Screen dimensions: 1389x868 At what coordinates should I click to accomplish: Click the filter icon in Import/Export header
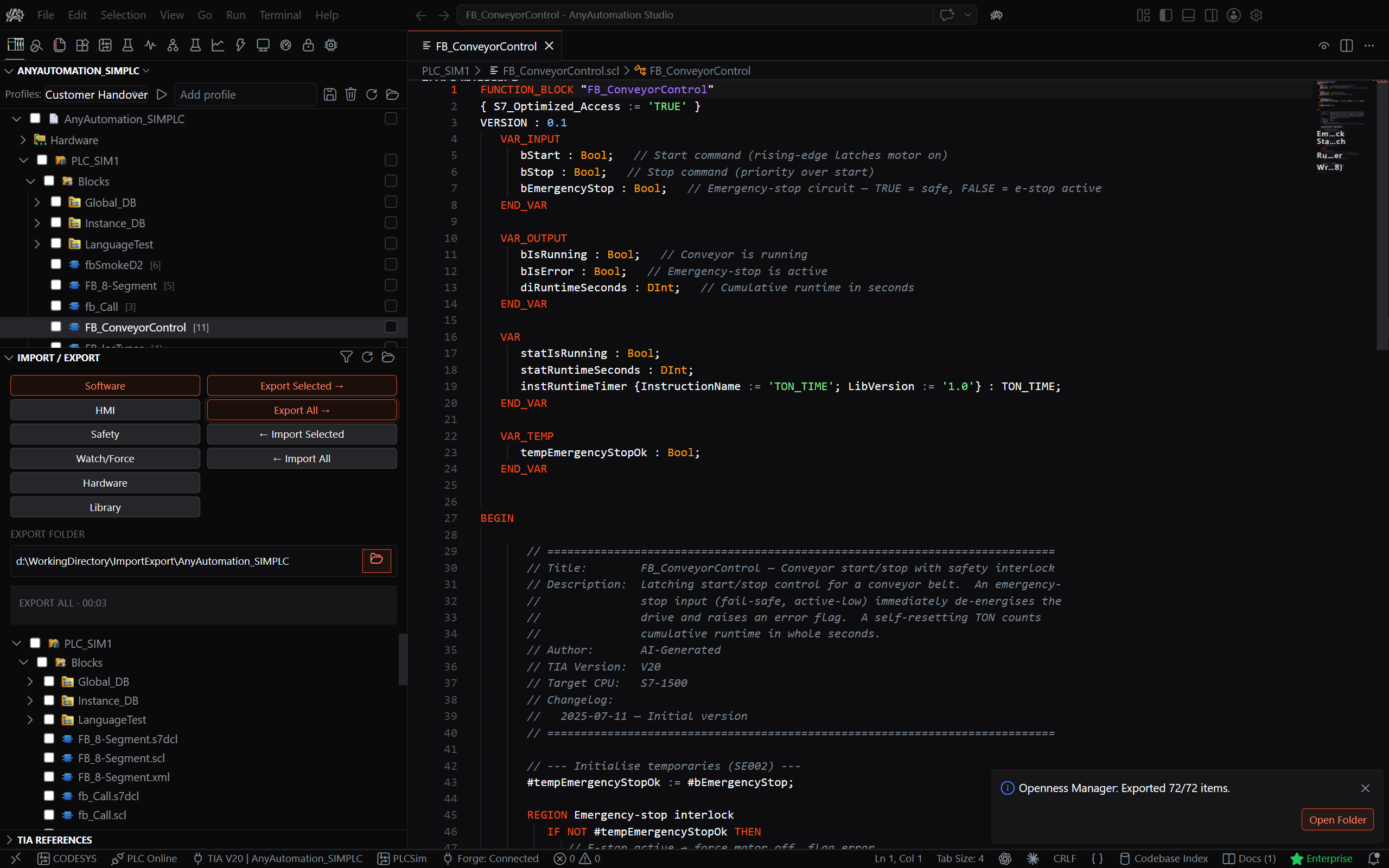346,357
